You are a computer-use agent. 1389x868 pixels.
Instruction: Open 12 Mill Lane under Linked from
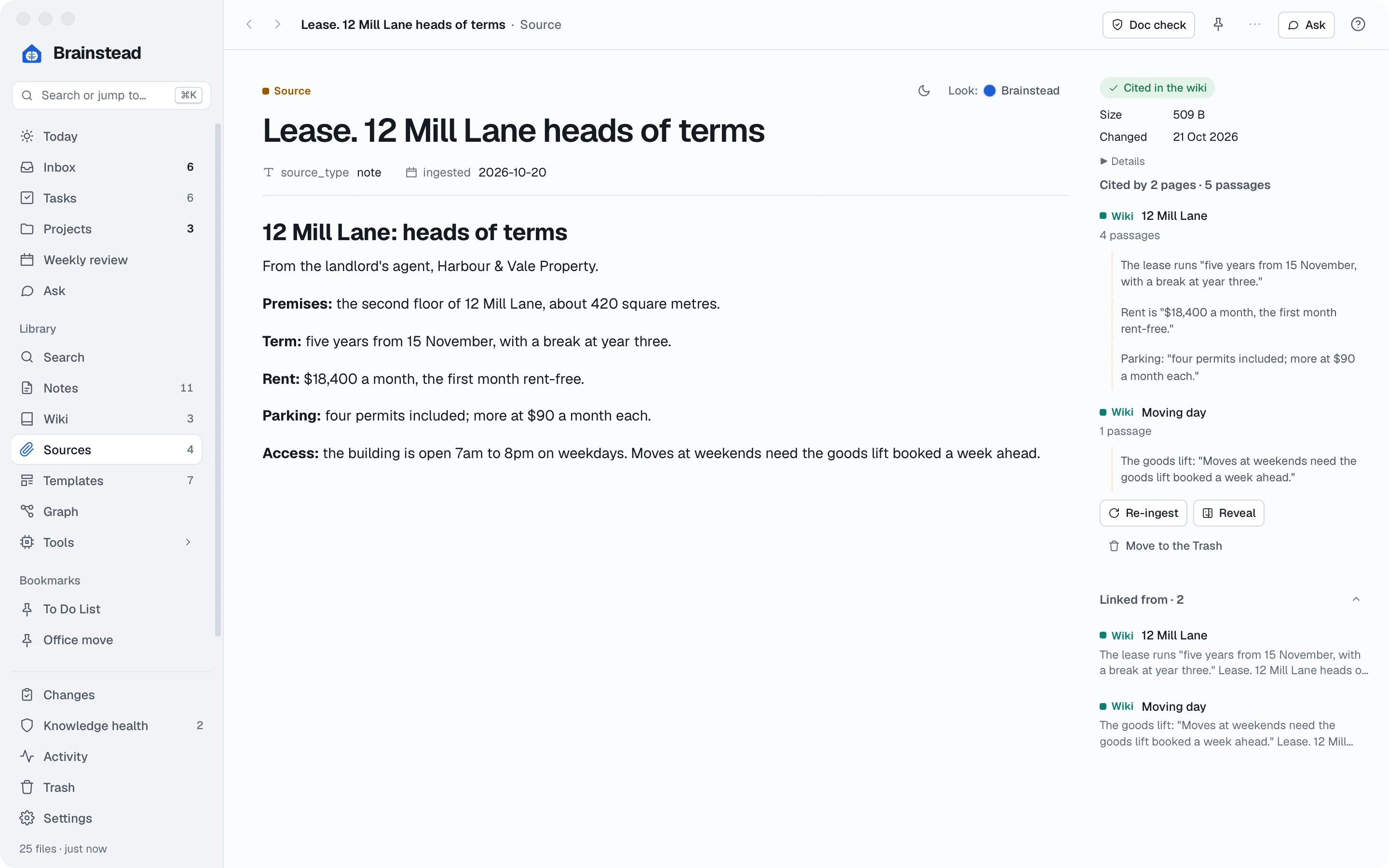click(x=1174, y=636)
